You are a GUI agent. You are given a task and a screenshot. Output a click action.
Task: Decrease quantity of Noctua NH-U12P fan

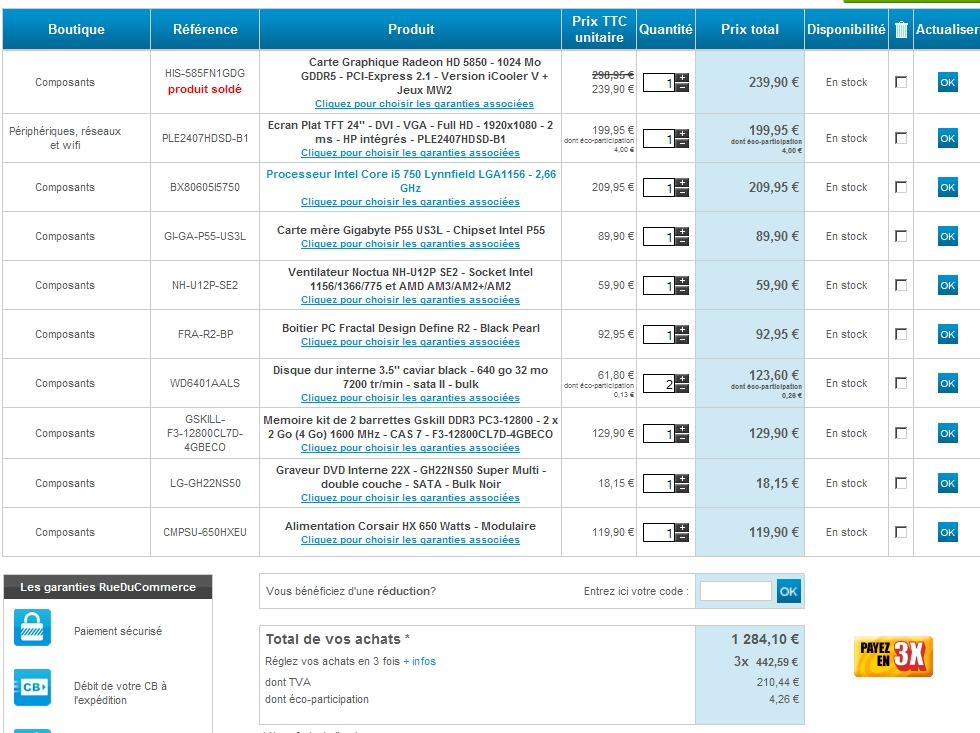(x=682, y=291)
